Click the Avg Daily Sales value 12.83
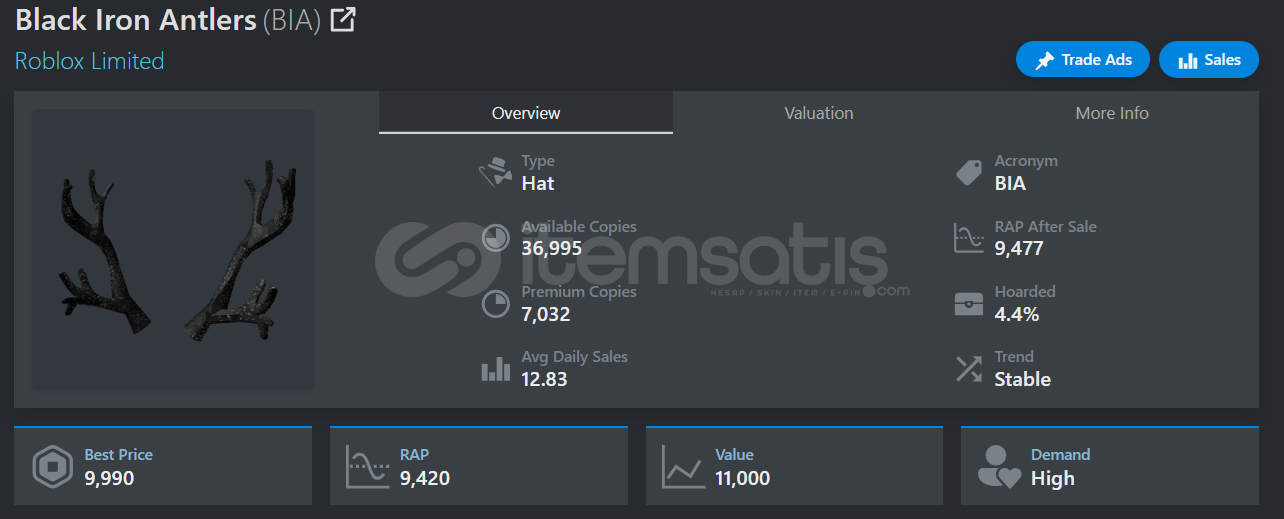 (x=545, y=379)
